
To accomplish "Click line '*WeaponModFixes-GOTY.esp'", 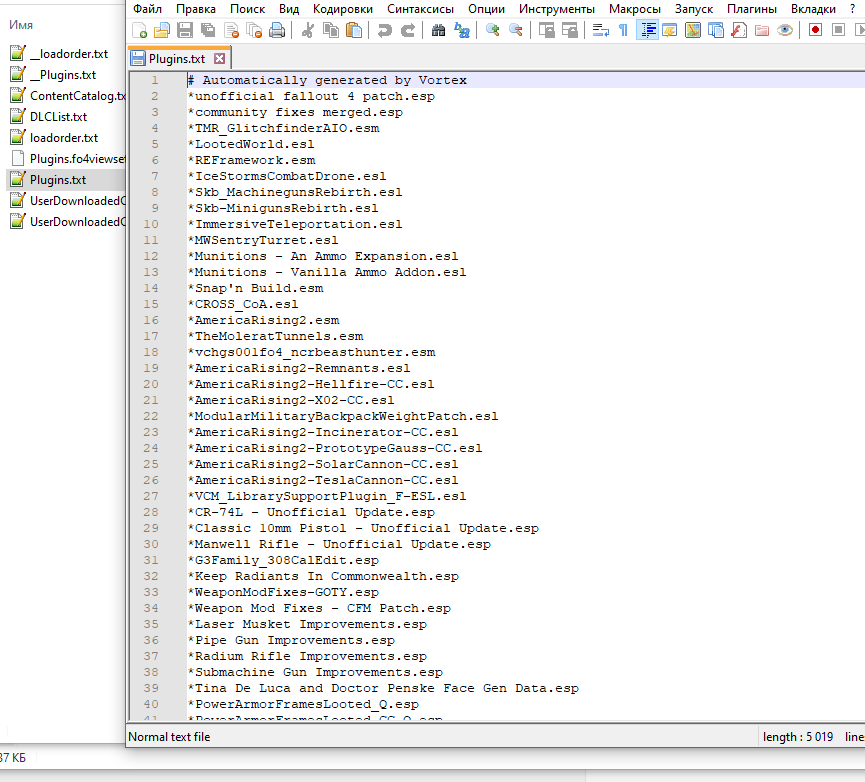I will [284, 592].
